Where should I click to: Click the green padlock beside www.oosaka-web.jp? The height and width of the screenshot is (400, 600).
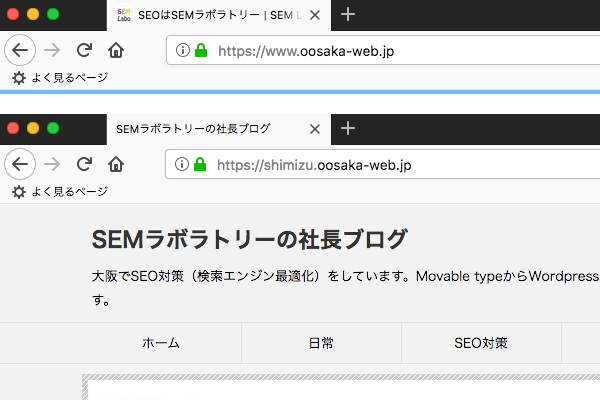click(x=201, y=50)
